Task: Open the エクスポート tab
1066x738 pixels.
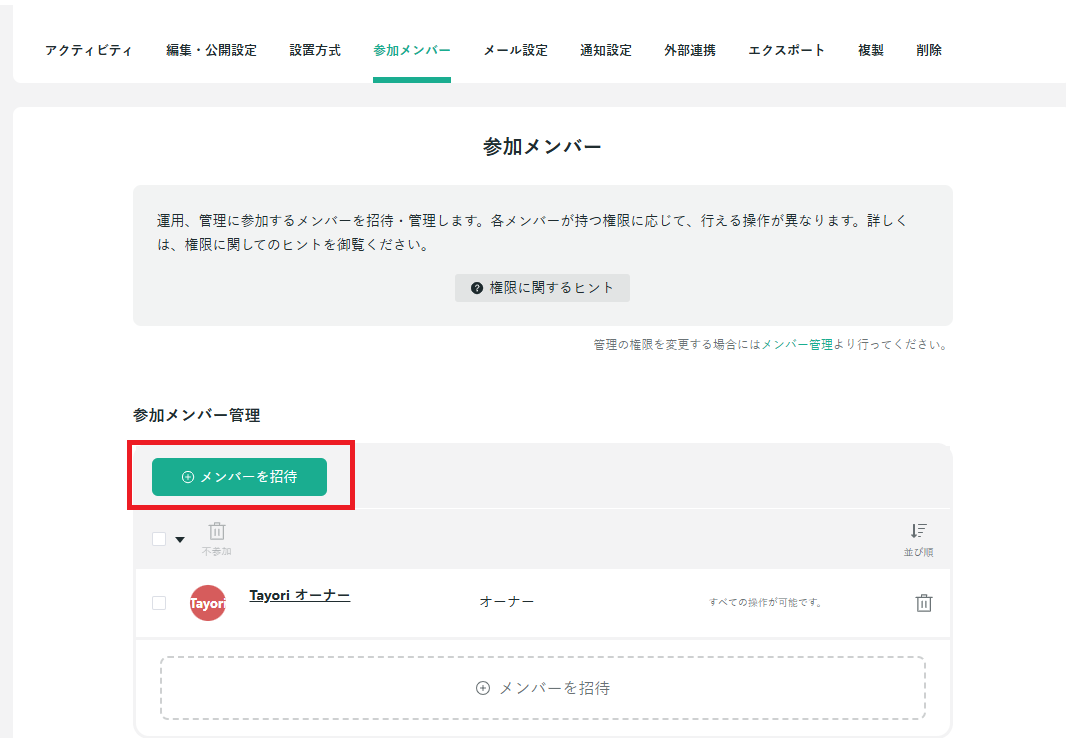Action: pos(786,48)
